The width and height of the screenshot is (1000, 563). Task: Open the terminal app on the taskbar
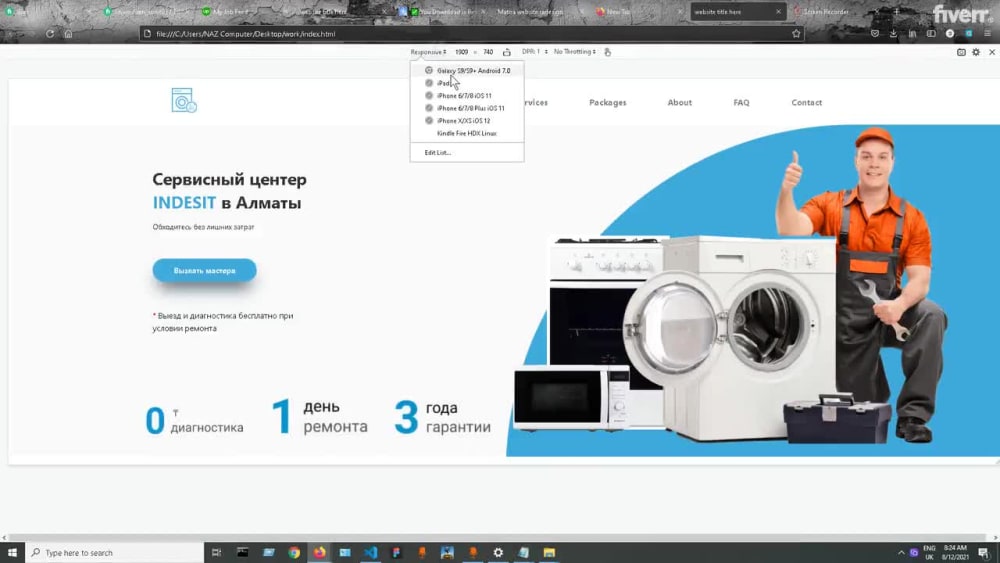point(242,552)
